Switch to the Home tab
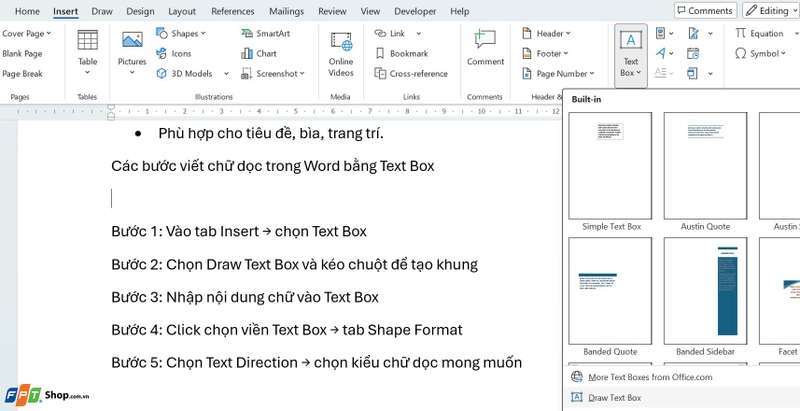Viewport: 800px width, 411px height. 28,11
